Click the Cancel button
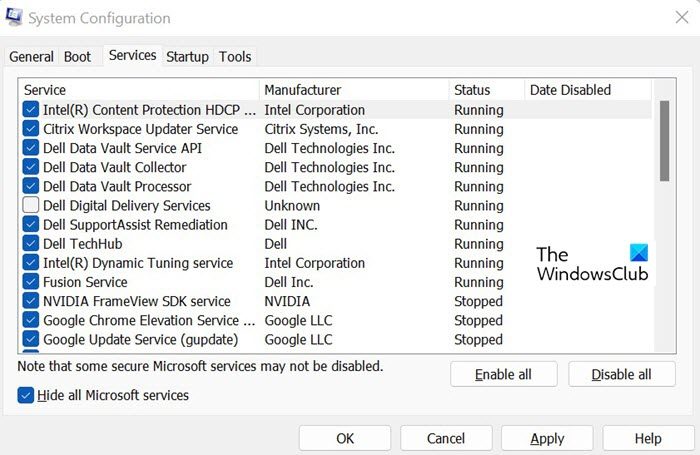 point(446,438)
